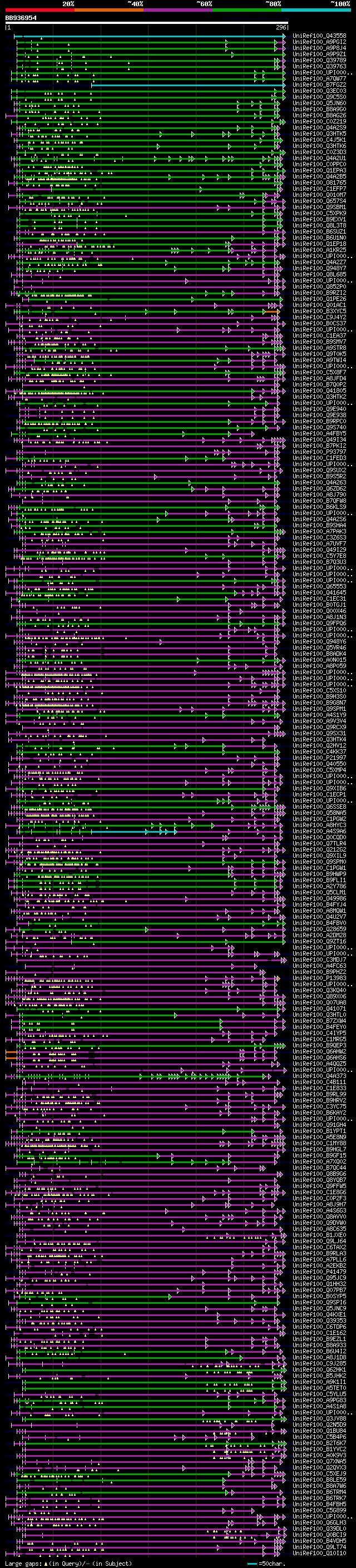Select UniRef100_Q9T0K5 subject label

[x=319, y=354]
